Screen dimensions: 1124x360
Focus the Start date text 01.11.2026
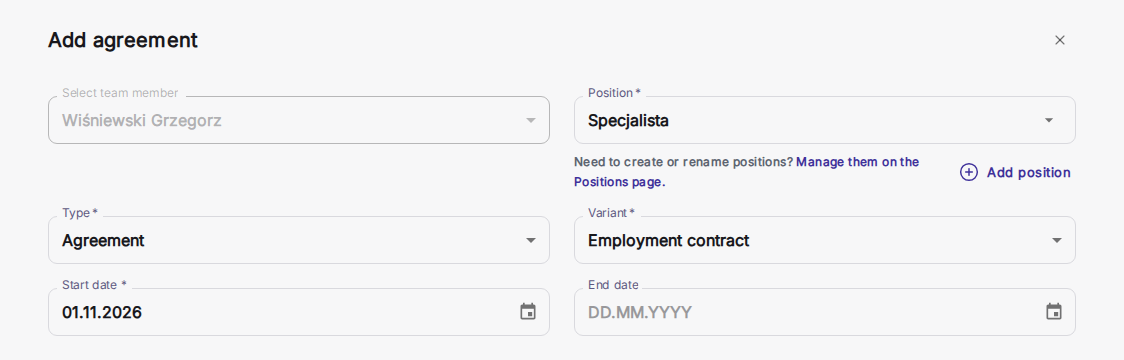pyautogui.click(x=101, y=312)
